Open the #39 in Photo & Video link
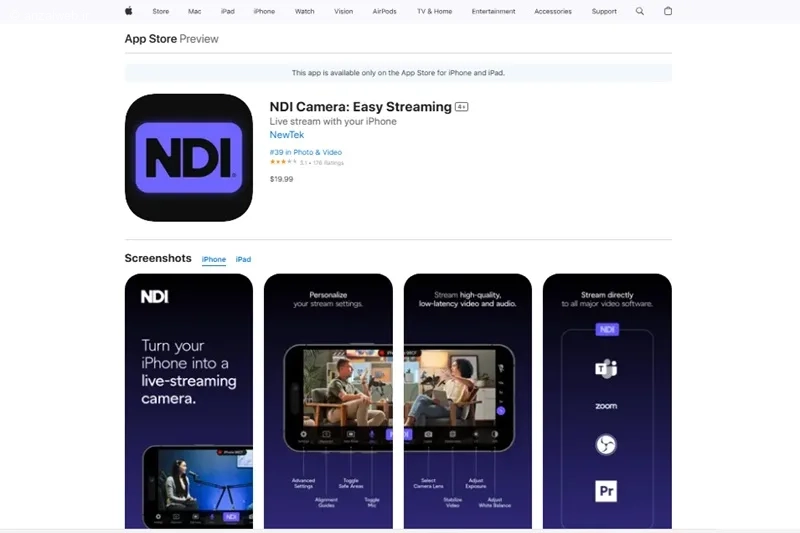The image size is (800, 533). (x=306, y=152)
